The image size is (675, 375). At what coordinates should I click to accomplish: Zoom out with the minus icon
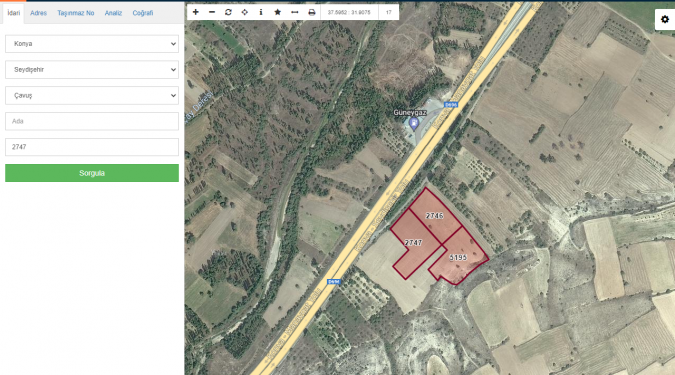212,12
